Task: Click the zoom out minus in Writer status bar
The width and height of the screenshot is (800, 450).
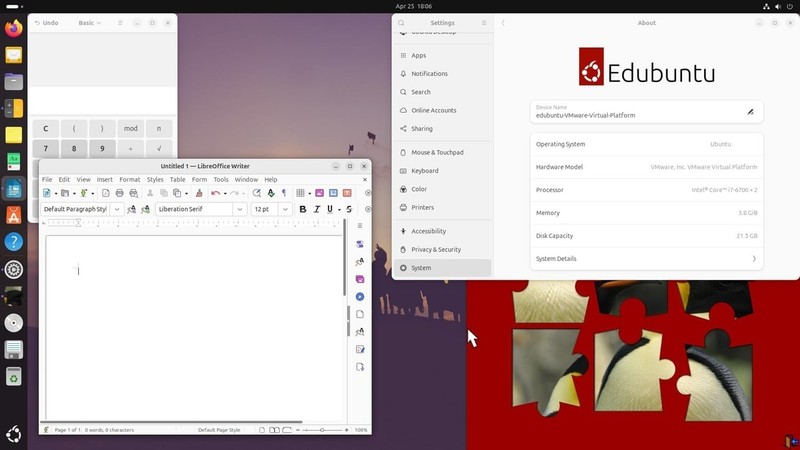Action: [x=298, y=430]
